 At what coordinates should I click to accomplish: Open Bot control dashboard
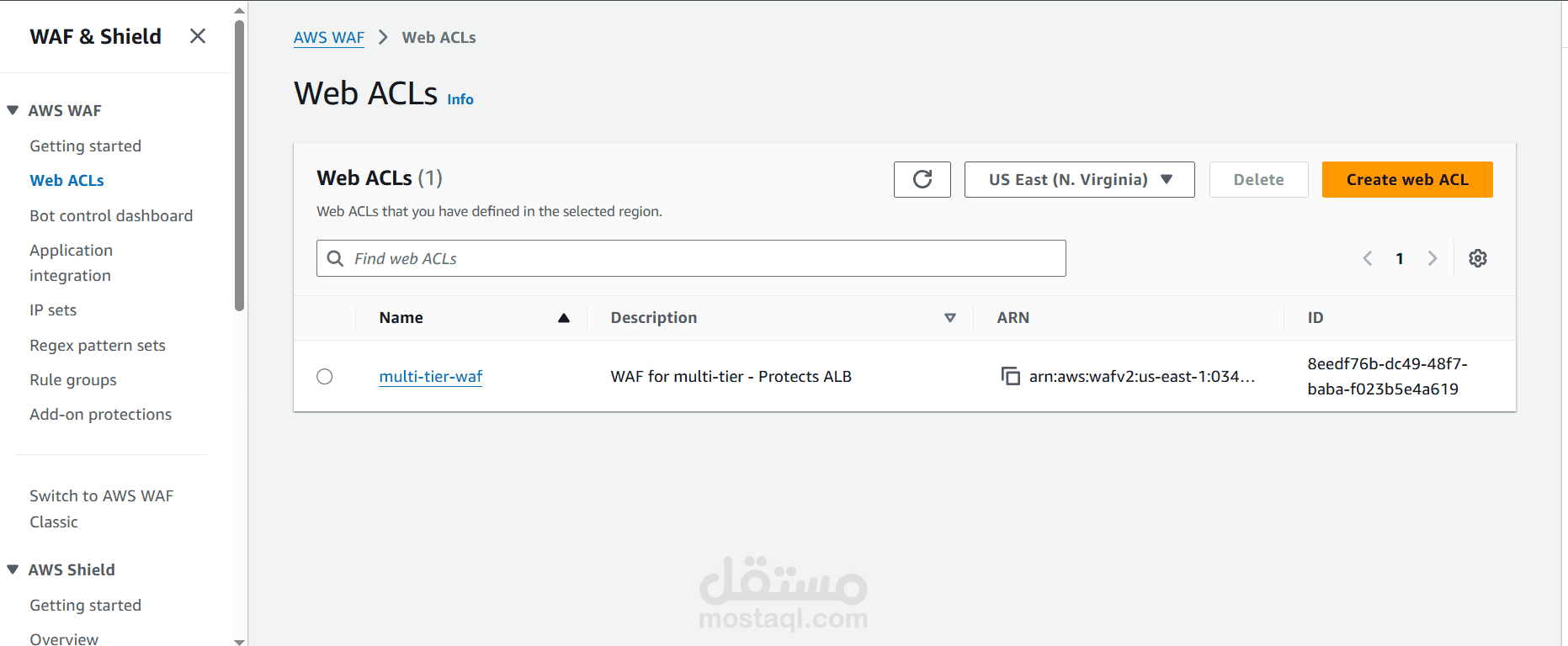pyautogui.click(x=111, y=215)
